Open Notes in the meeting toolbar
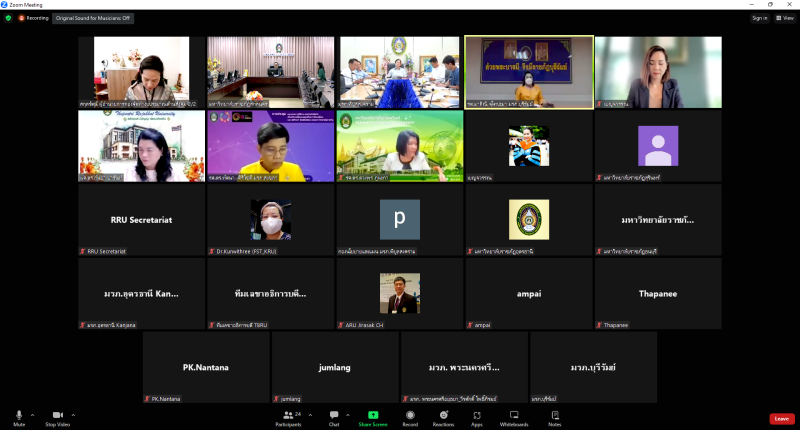The image size is (800, 430). click(554, 417)
